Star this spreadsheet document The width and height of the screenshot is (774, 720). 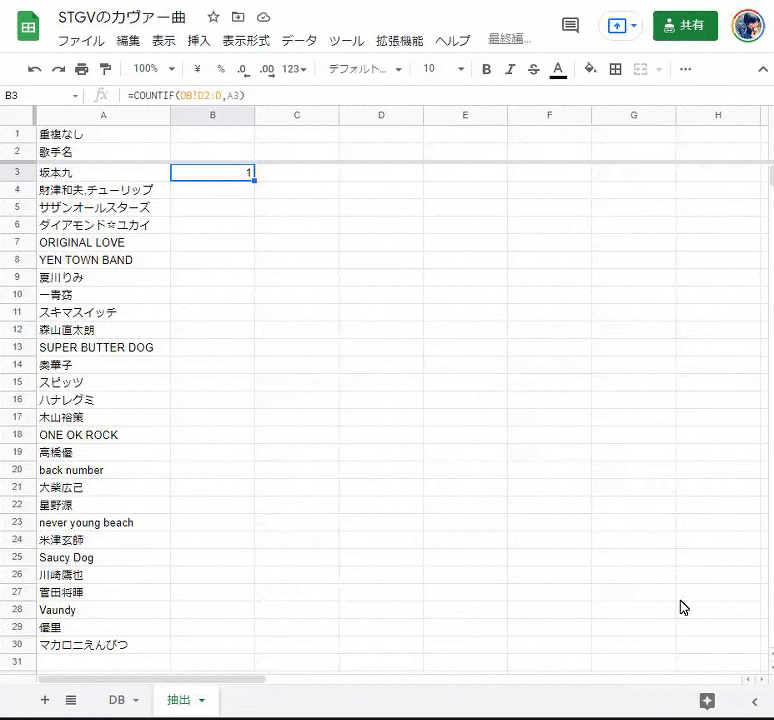point(213,18)
